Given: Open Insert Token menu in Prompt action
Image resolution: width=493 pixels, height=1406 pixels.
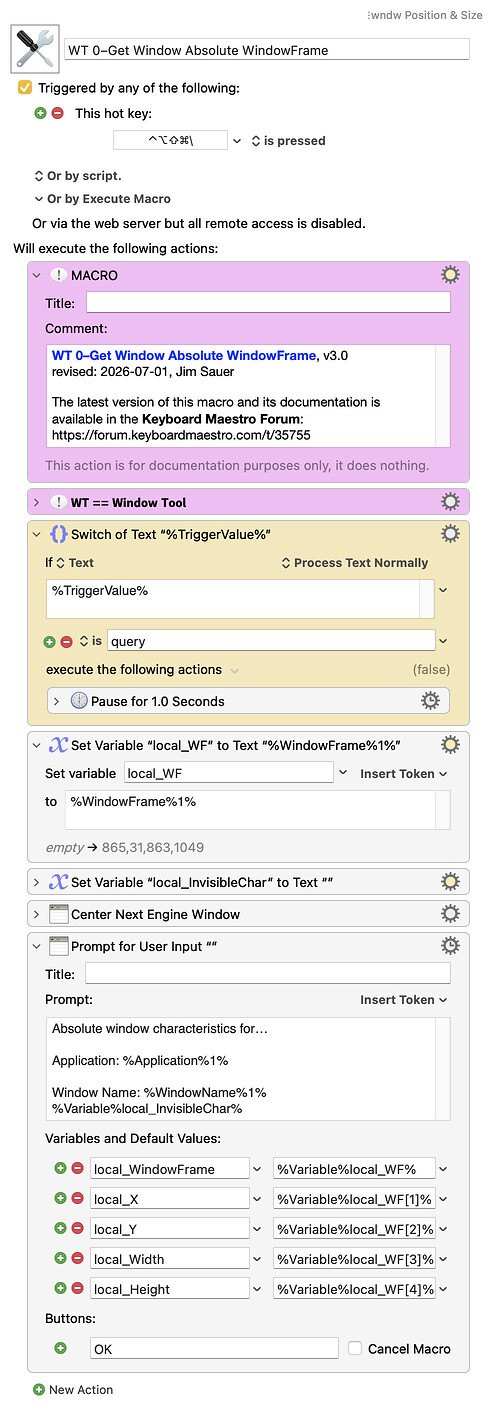Looking at the screenshot, I should point(404,999).
